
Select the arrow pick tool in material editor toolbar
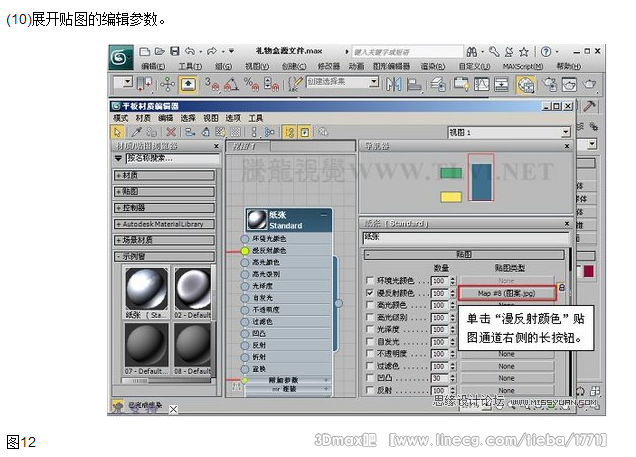coord(117,131)
